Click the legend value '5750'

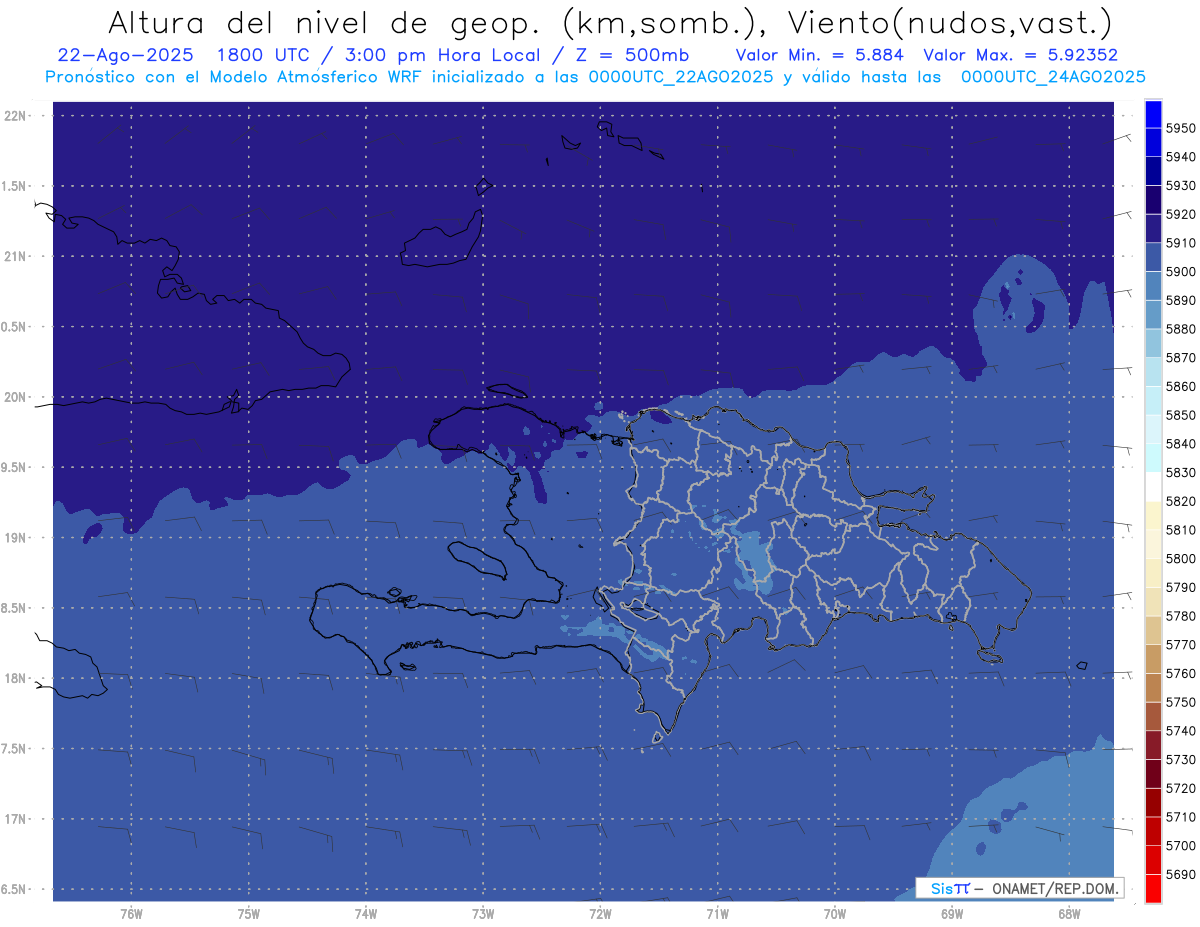pos(1181,702)
